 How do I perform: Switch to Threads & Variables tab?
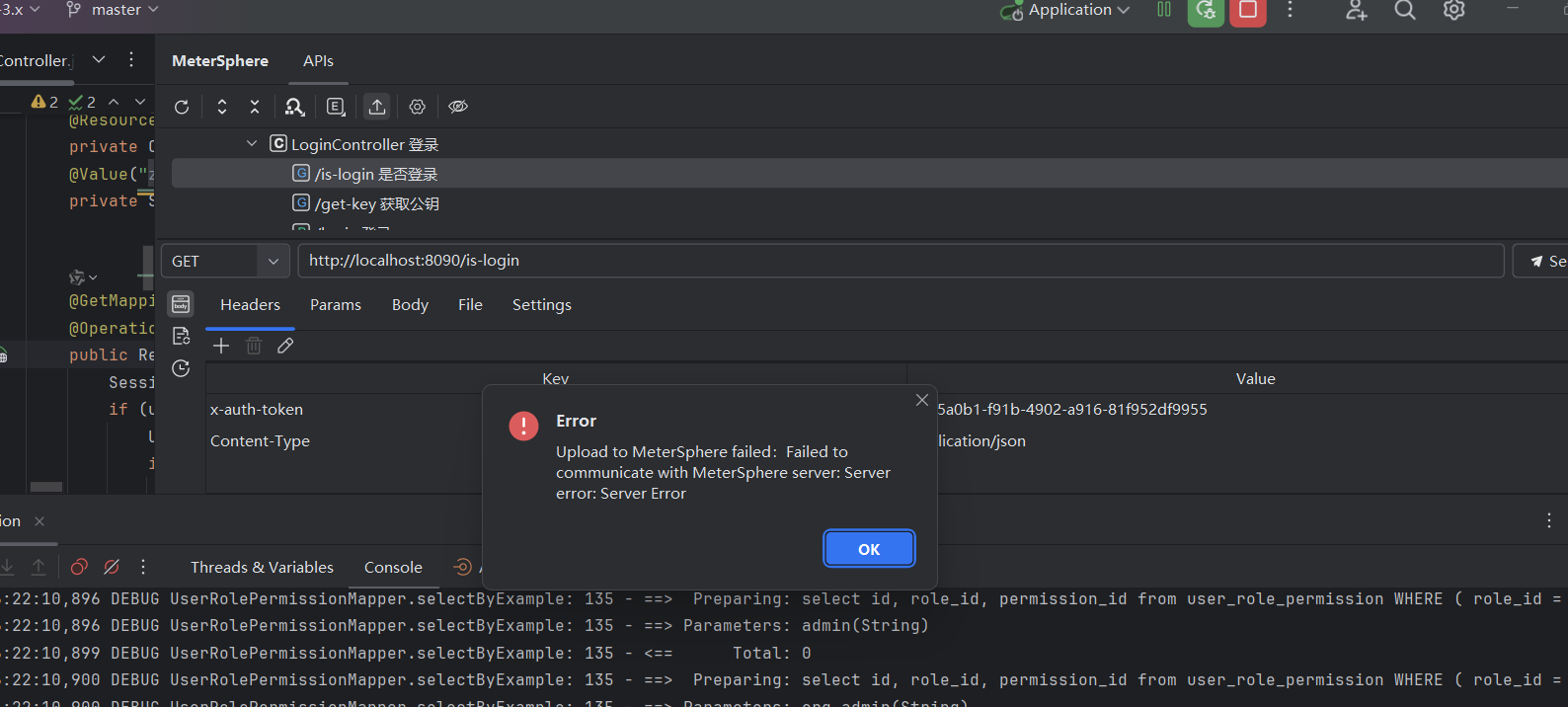[x=262, y=568]
